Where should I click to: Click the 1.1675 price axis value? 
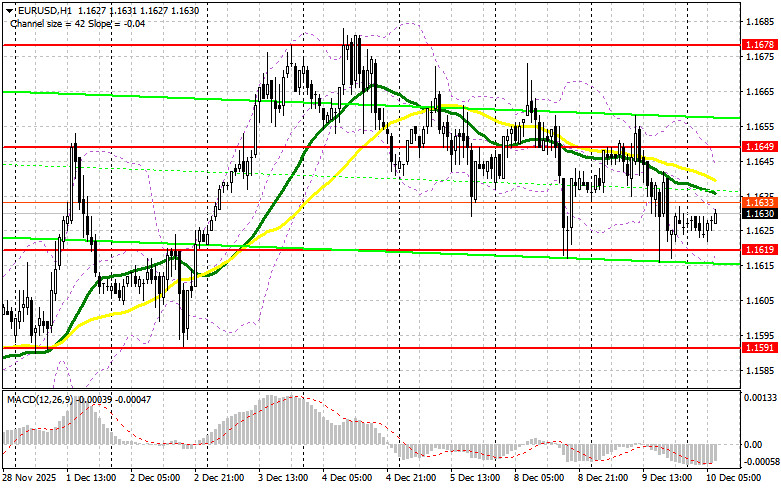click(760, 57)
